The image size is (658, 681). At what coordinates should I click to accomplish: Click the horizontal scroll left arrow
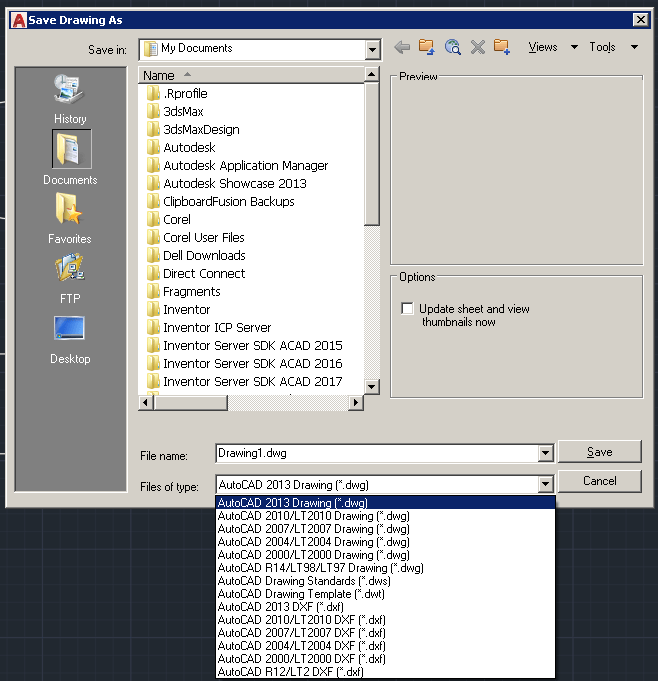point(146,403)
